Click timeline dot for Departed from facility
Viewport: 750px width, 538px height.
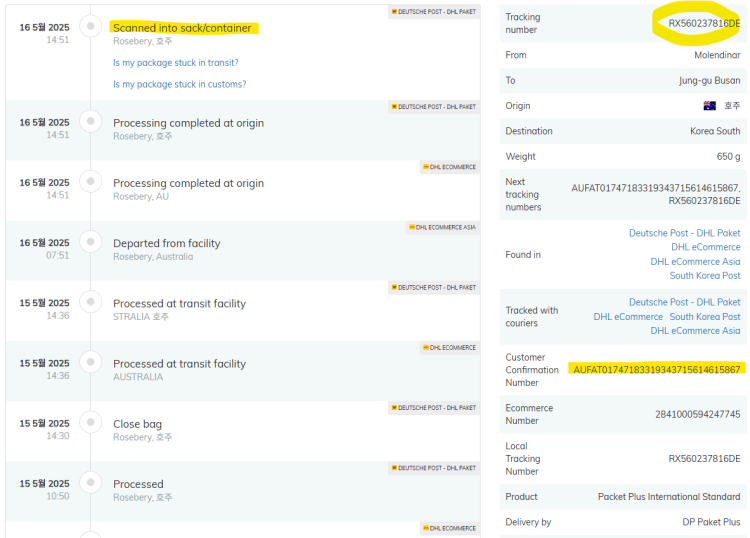tap(90, 242)
